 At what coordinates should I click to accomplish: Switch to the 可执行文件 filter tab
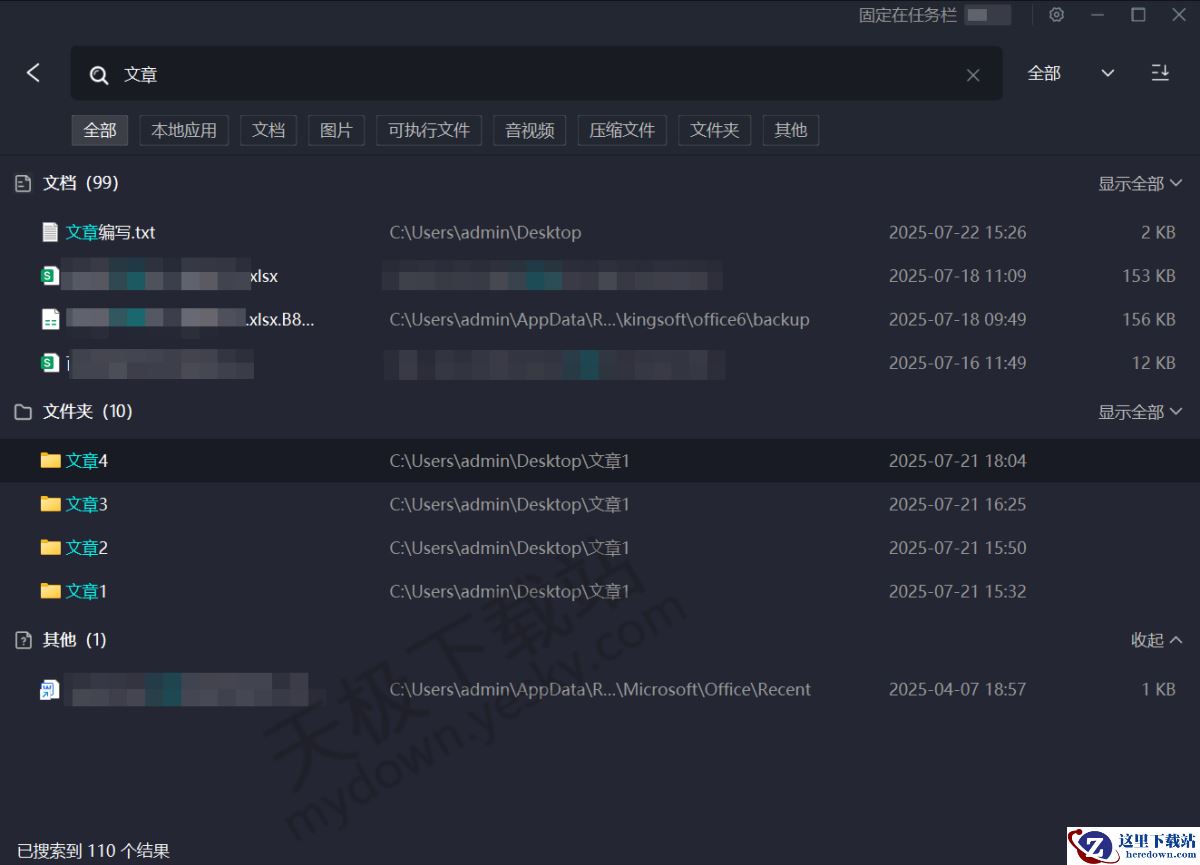coord(428,130)
